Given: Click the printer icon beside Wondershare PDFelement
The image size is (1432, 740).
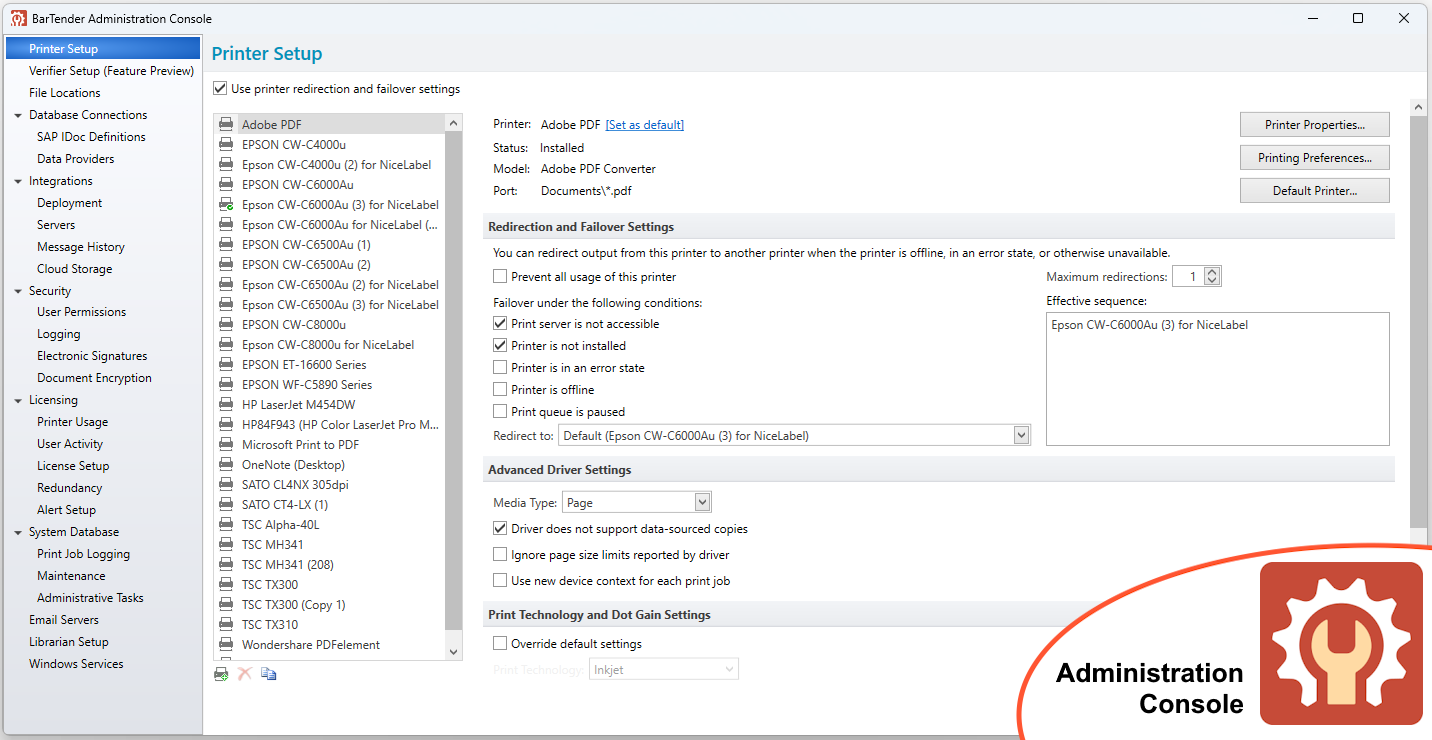Looking at the screenshot, I should click(226, 645).
